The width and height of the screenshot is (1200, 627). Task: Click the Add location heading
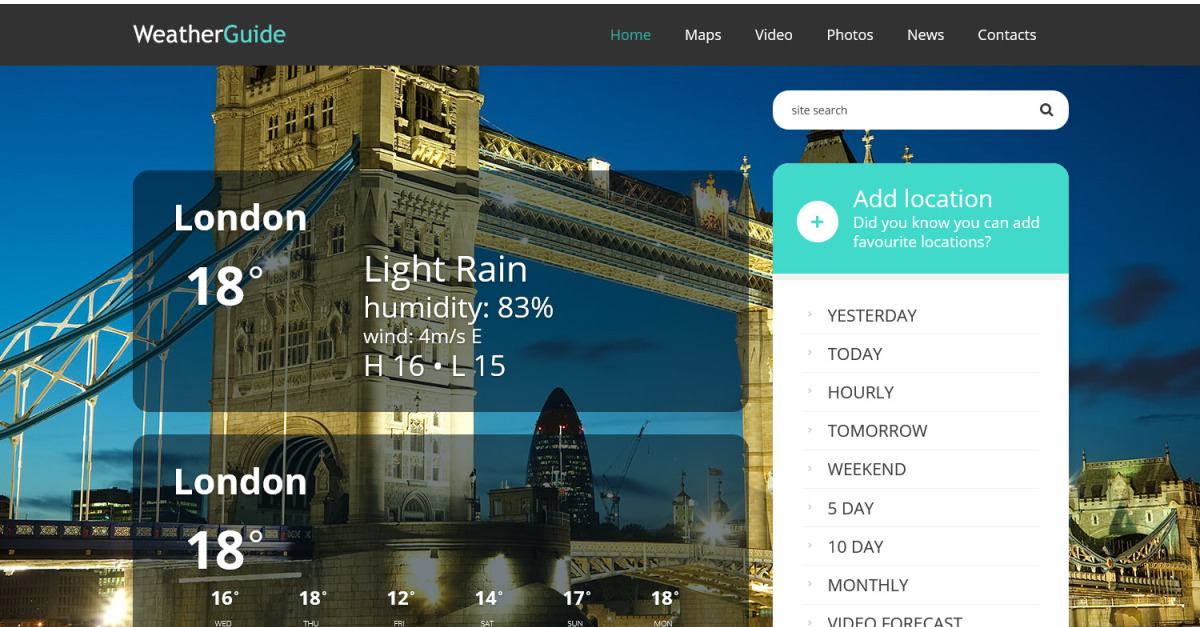pyautogui.click(x=922, y=199)
